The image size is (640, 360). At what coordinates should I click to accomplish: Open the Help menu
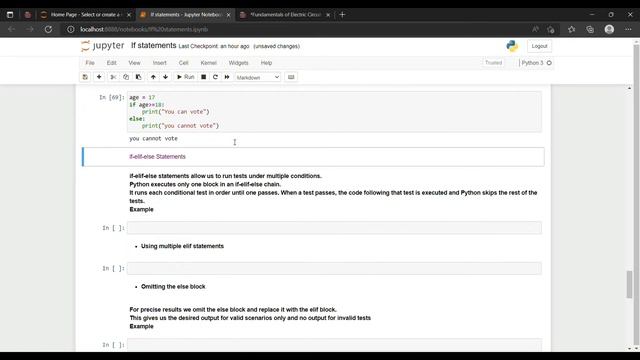pyautogui.click(x=266, y=63)
